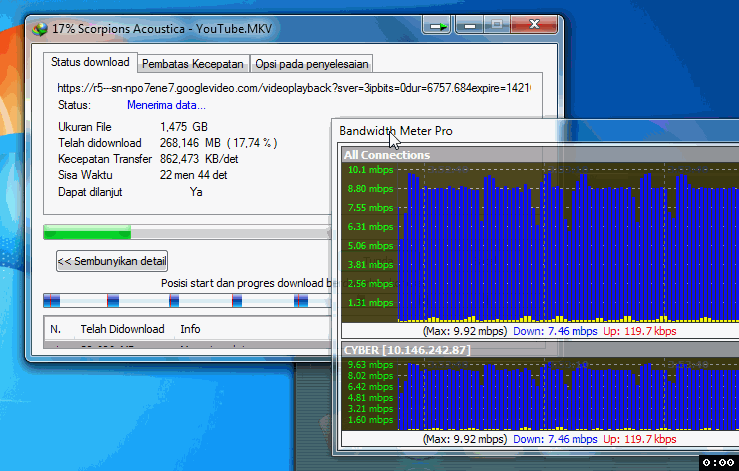Open the Pembatas Kecepatan tab
This screenshot has width=739, height=471.
click(x=192, y=64)
